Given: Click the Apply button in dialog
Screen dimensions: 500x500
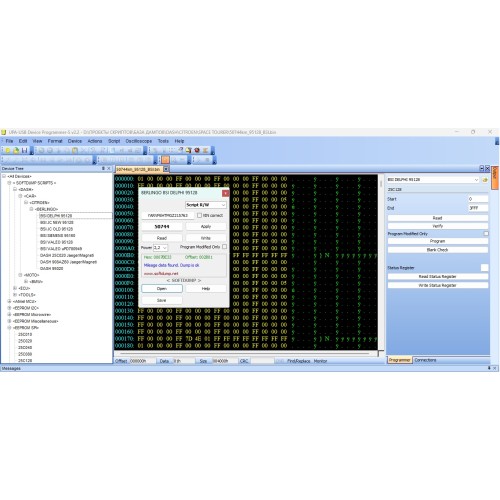Looking at the screenshot, I should [x=206, y=226].
